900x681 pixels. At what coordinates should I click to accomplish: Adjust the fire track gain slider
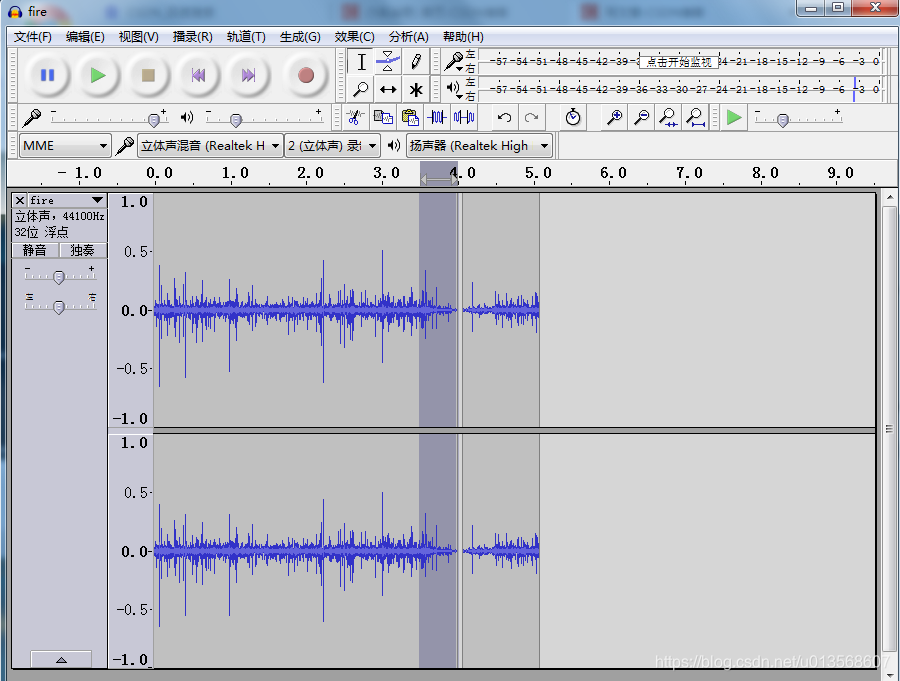pos(60,276)
